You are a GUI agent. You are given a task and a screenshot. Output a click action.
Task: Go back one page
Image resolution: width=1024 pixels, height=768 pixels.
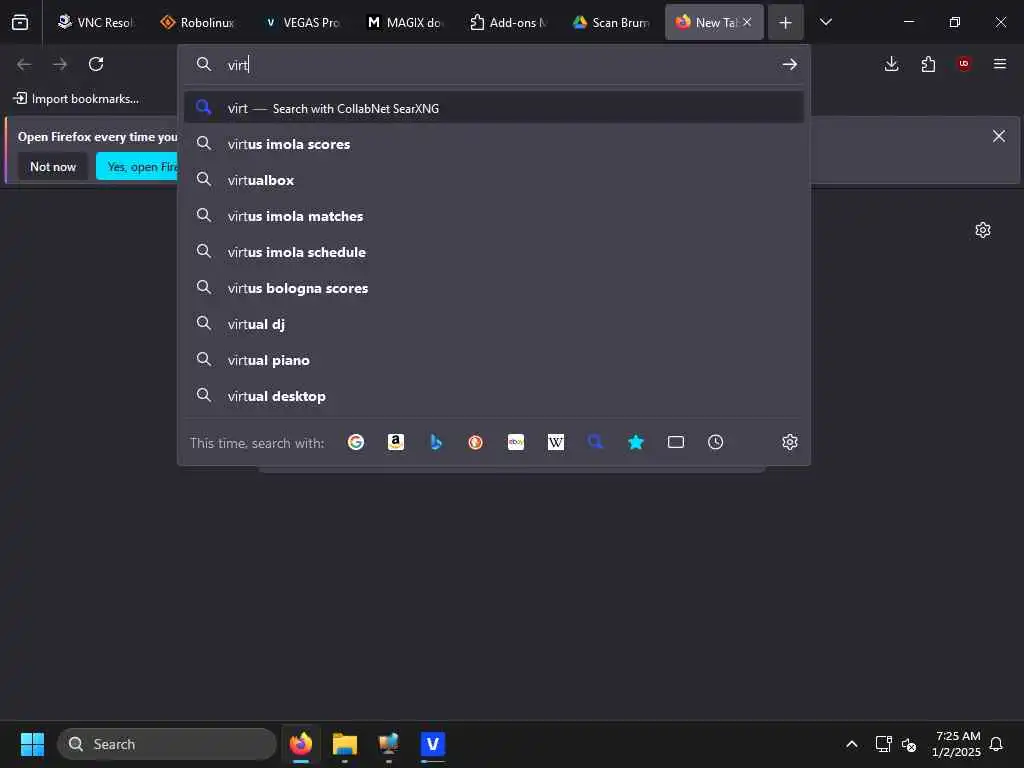tap(24, 64)
